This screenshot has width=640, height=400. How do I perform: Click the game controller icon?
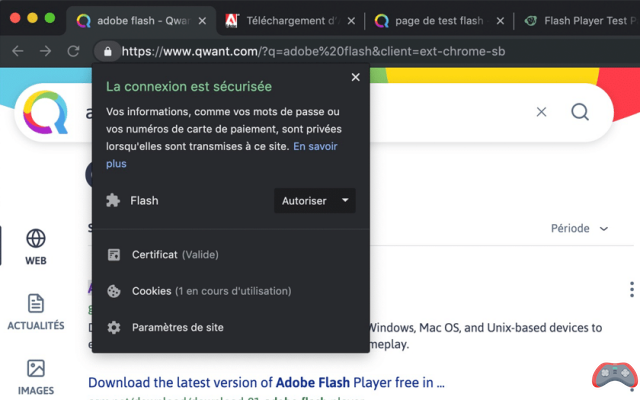(x=615, y=375)
